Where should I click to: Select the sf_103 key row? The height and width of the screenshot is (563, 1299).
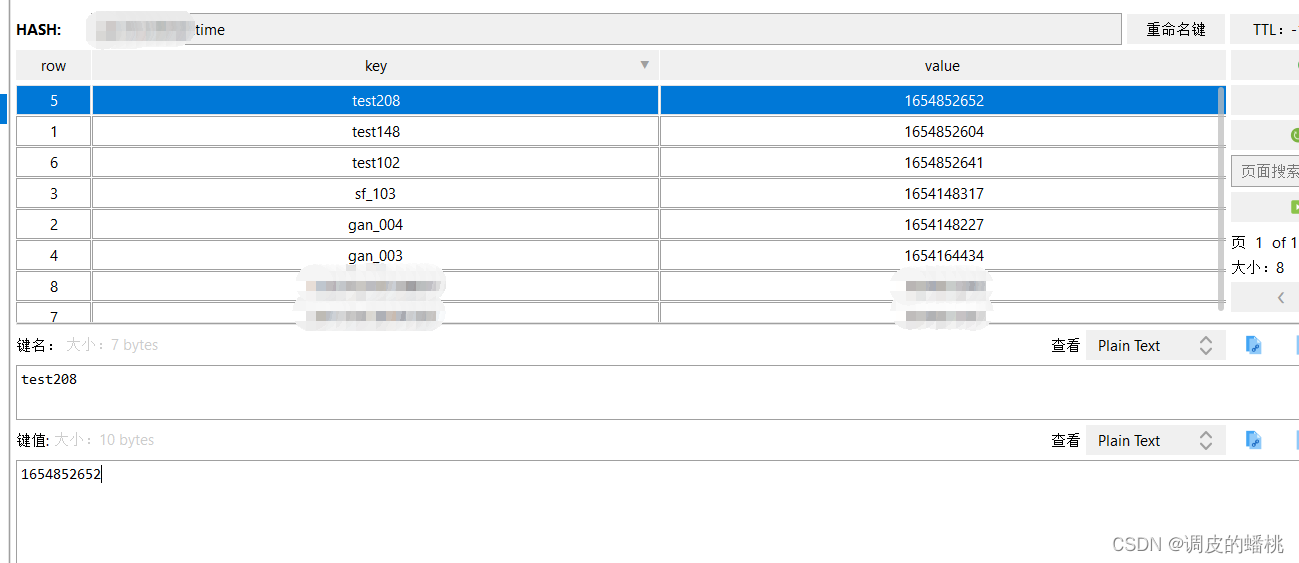click(376, 194)
